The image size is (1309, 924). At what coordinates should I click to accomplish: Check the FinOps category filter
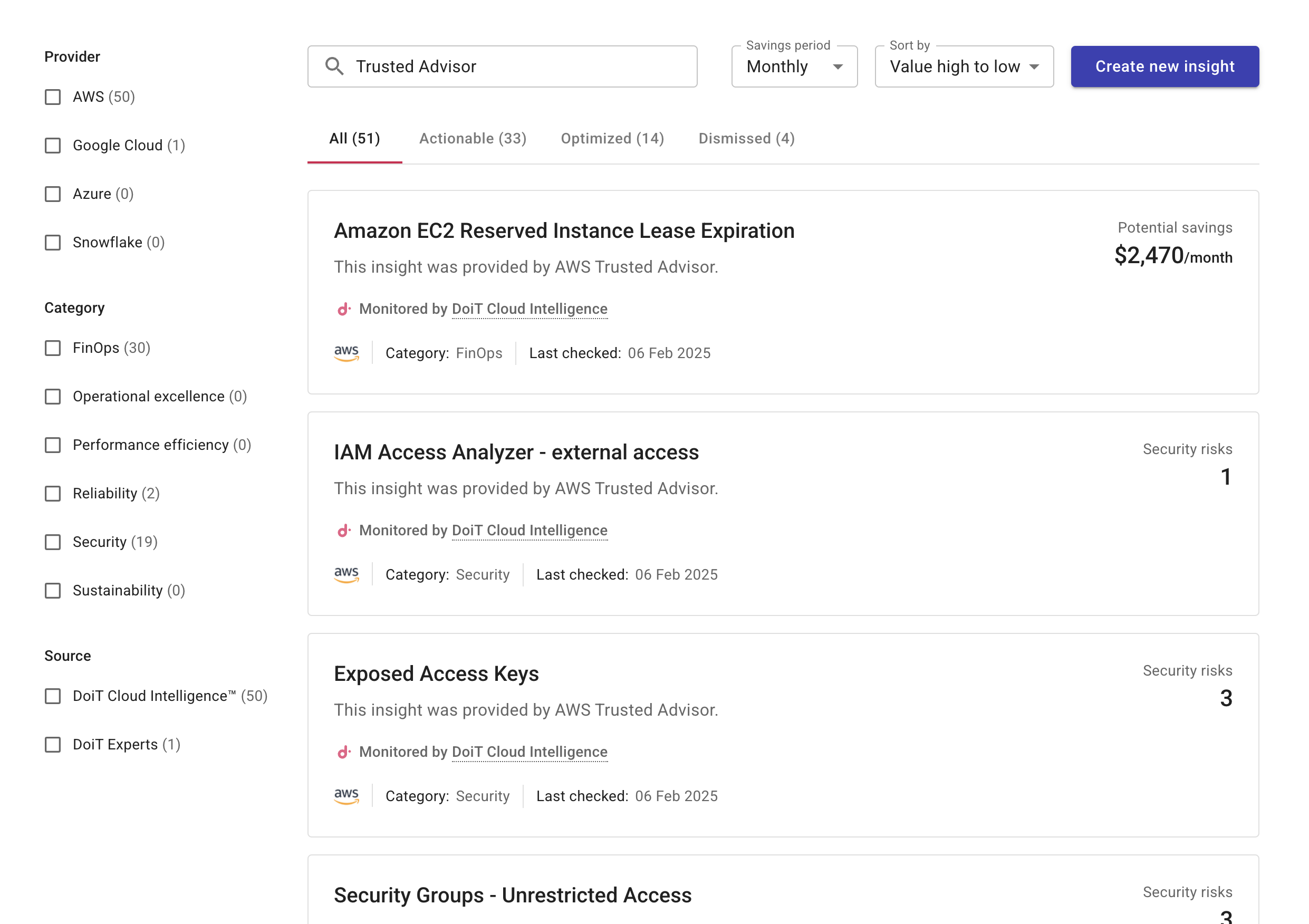53,348
